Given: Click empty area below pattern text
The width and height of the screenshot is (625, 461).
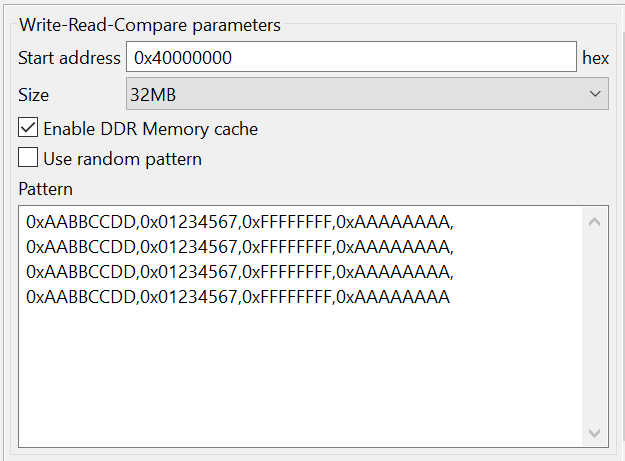Looking at the screenshot, I should [x=300, y=380].
